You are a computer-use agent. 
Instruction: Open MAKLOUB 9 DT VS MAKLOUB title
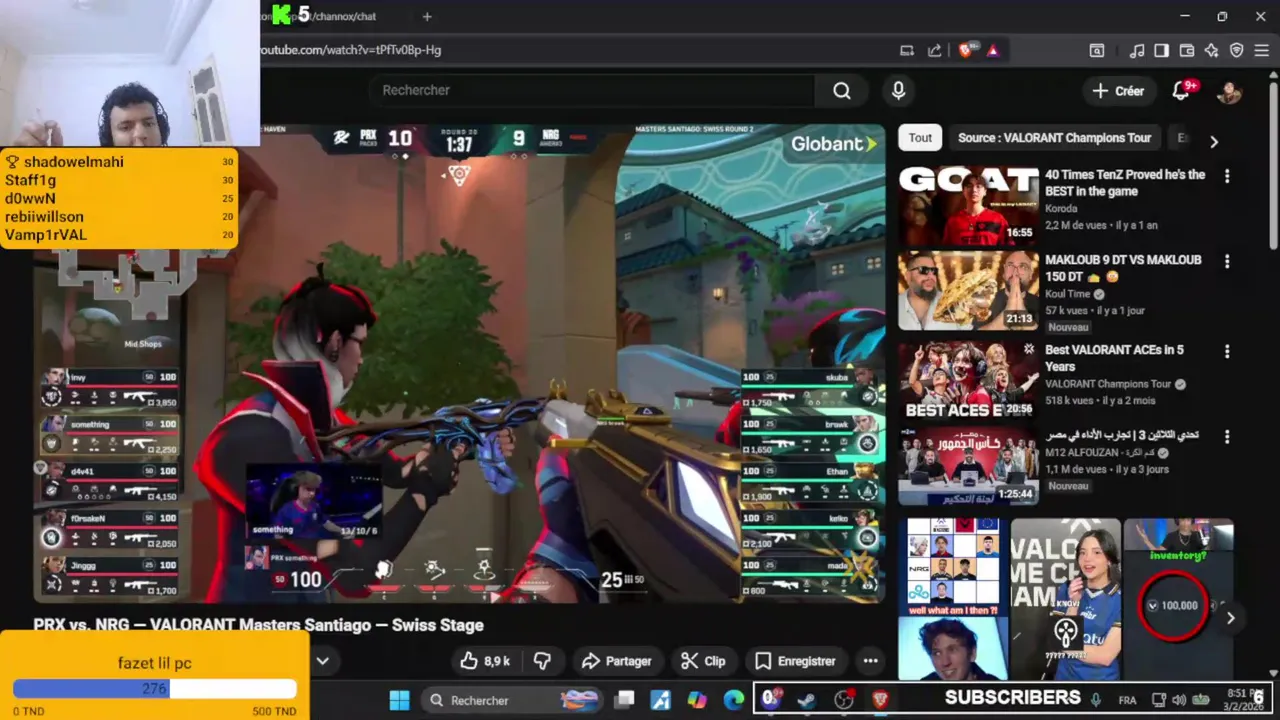[x=1123, y=268]
